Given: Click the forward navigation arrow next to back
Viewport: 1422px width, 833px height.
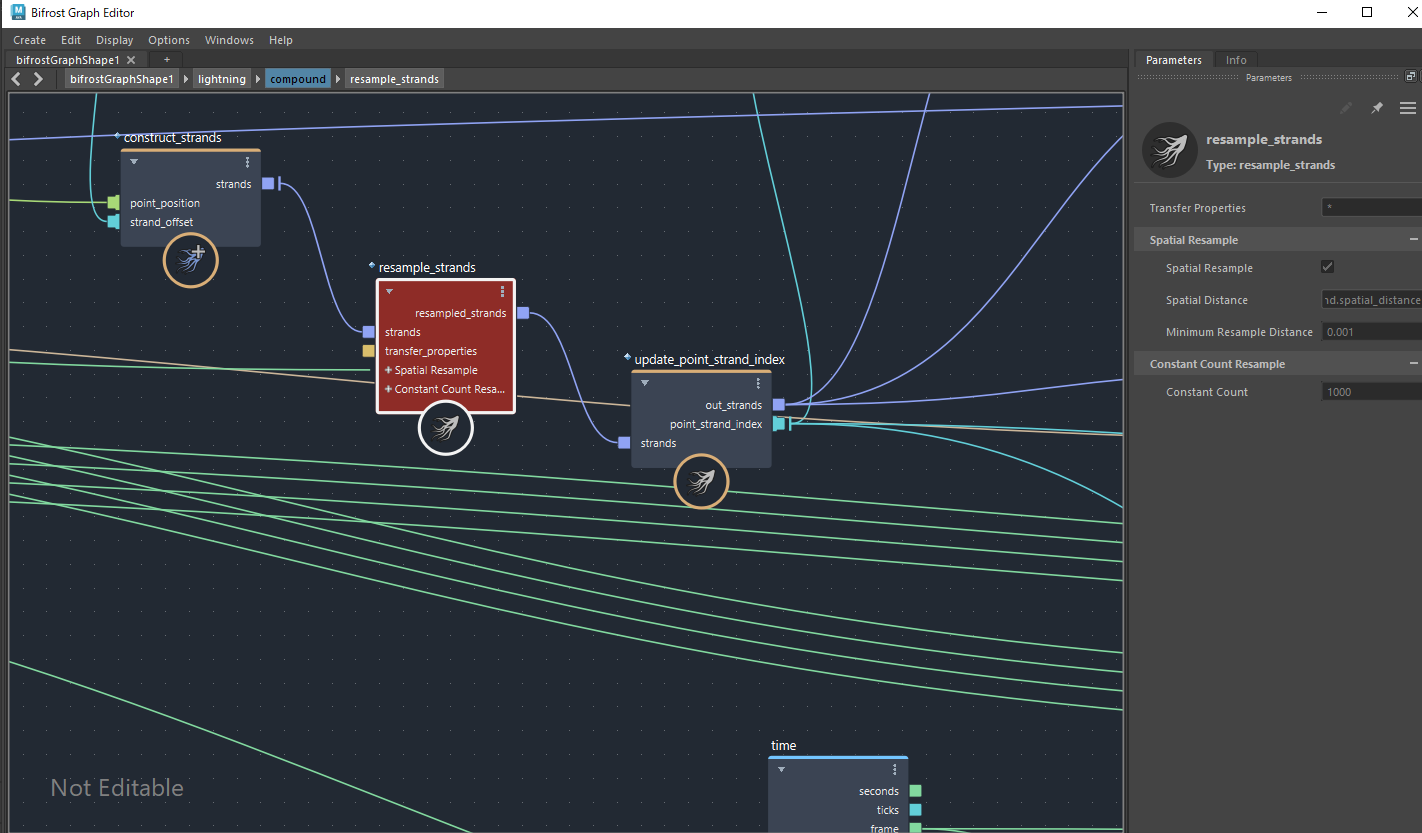Looking at the screenshot, I should pyautogui.click(x=36, y=78).
